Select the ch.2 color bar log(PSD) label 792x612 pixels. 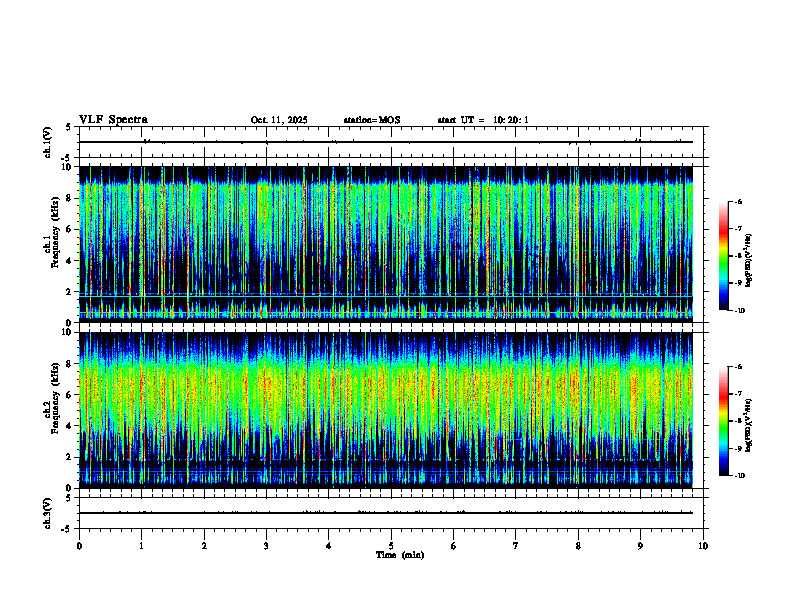tap(748, 425)
